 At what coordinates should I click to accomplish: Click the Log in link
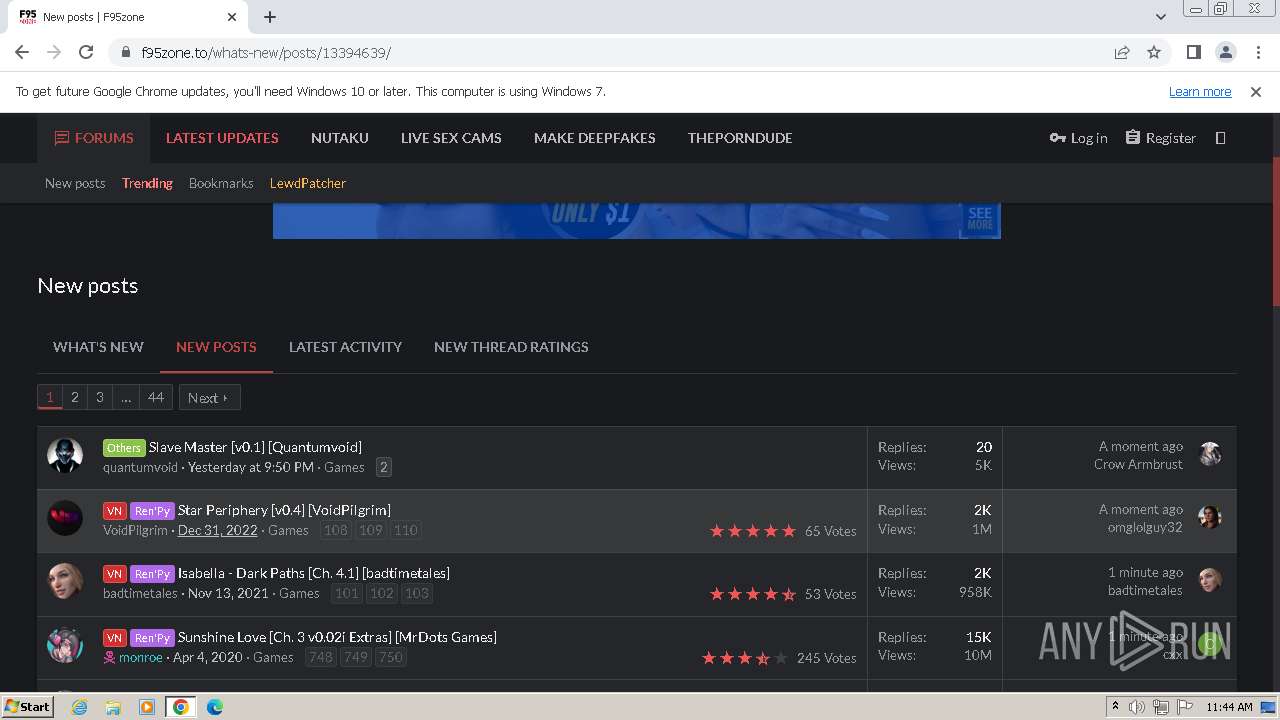[x=1079, y=138]
